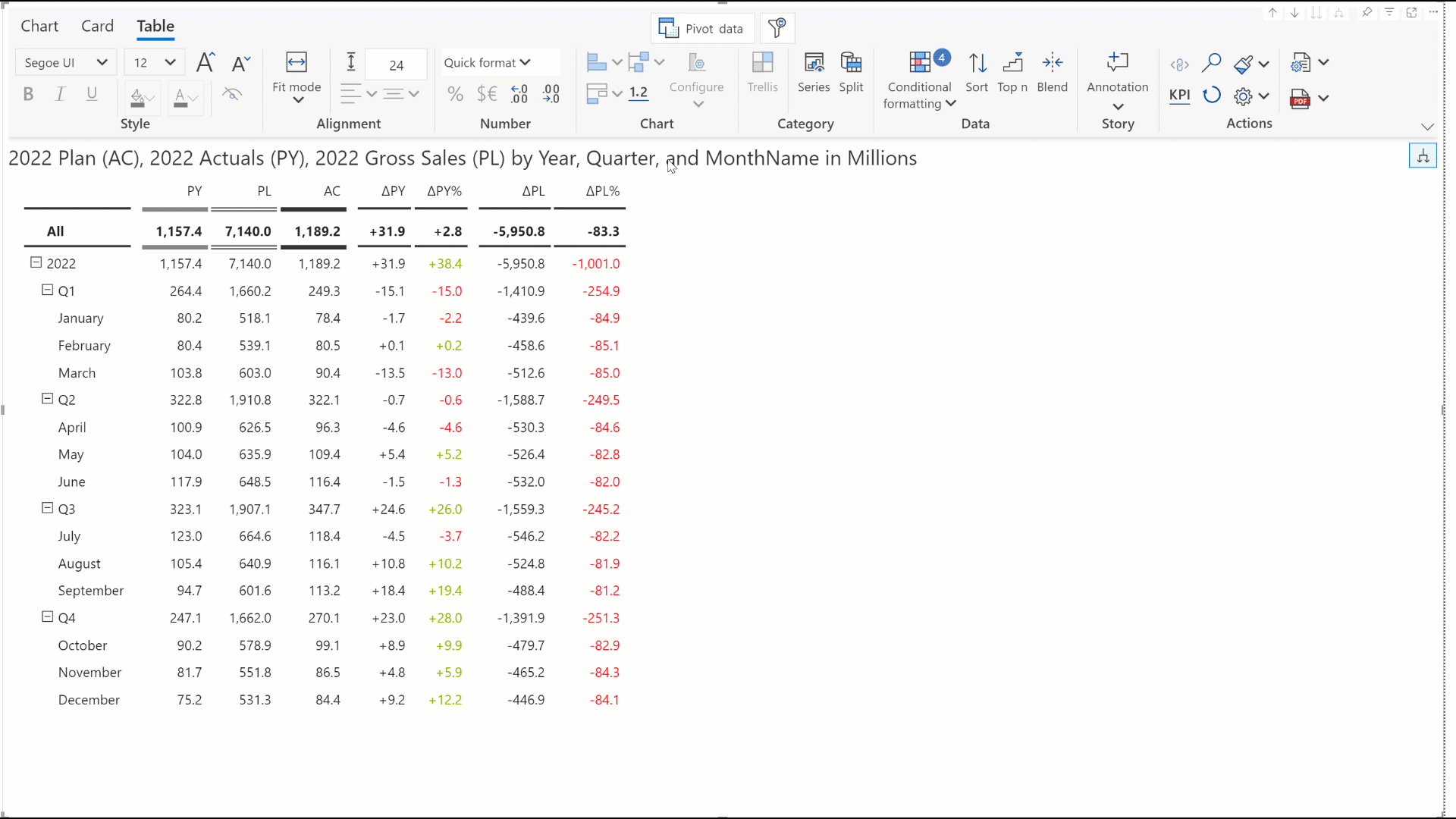1456x819 pixels.
Task: Open the Series settings icon
Action: click(x=814, y=64)
